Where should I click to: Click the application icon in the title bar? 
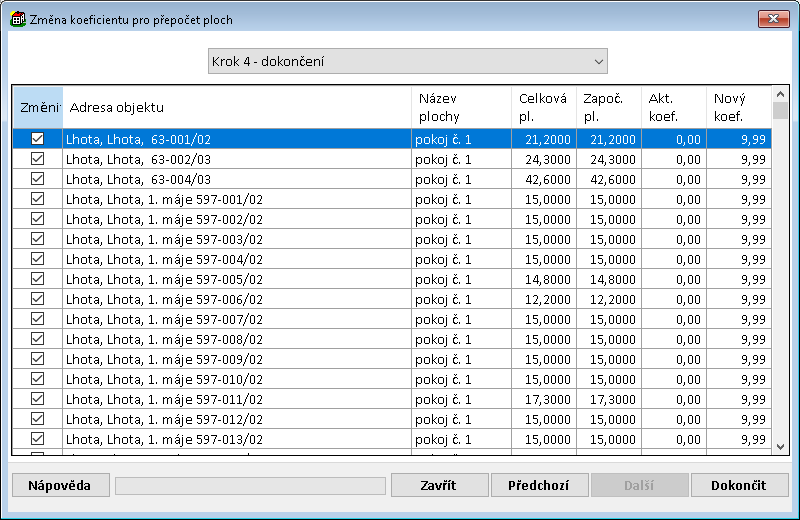[x=17, y=19]
